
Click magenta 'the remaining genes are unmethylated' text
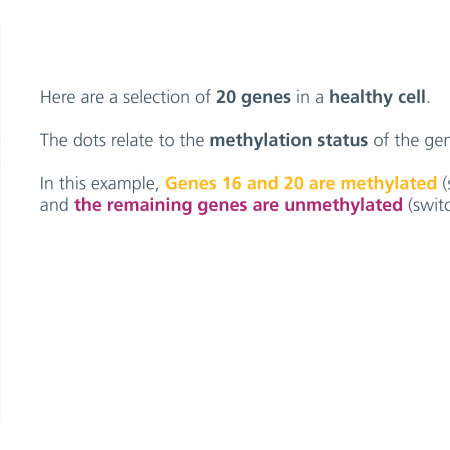click(238, 205)
